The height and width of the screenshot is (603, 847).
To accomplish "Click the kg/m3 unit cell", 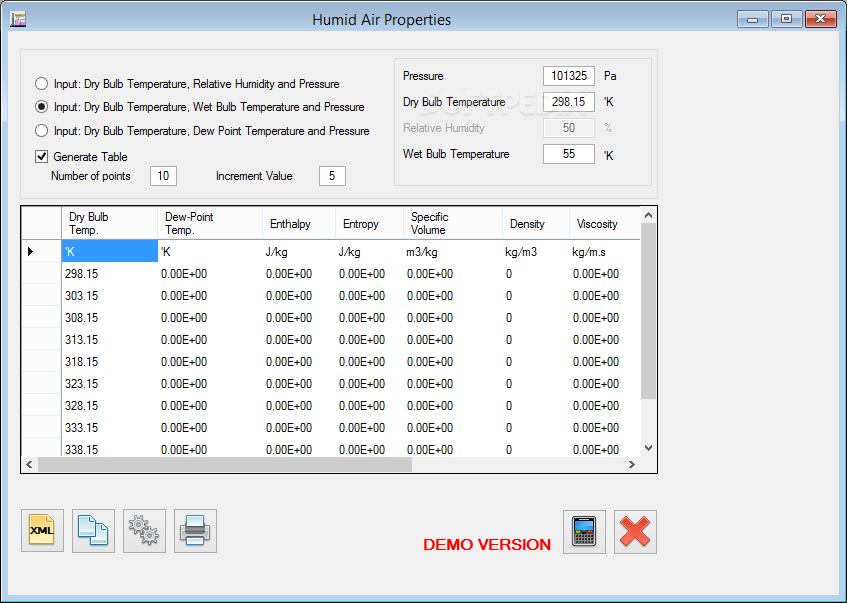I will point(536,252).
